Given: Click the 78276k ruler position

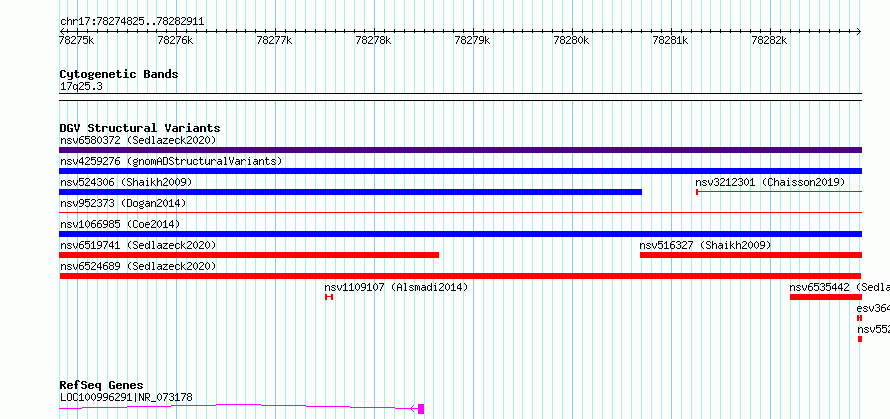Looking at the screenshot, I should [x=175, y=40].
